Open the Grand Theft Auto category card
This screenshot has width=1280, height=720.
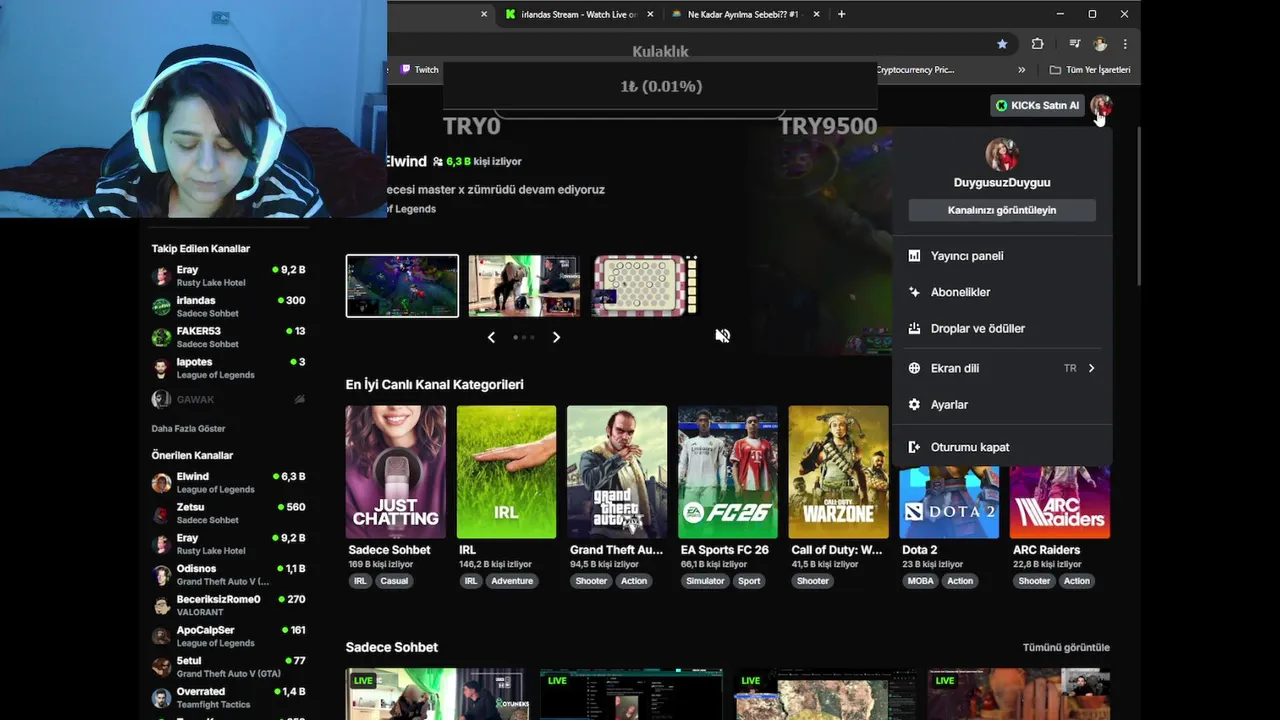coord(617,472)
